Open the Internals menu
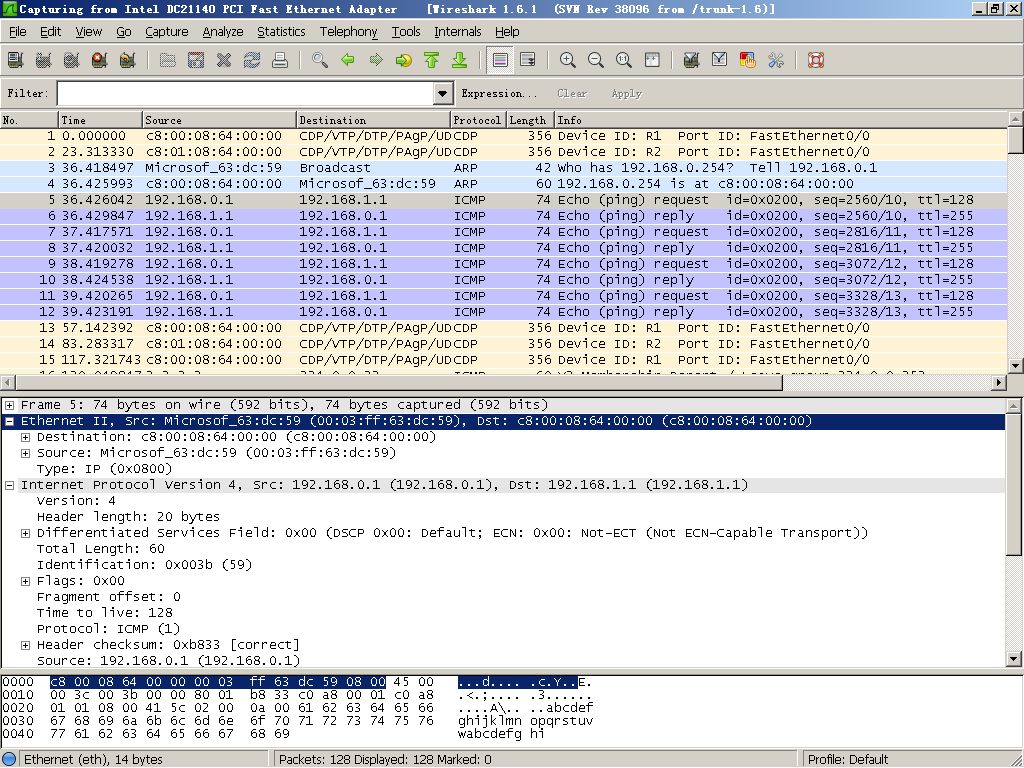The height and width of the screenshot is (768, 1024). [458, 31]
